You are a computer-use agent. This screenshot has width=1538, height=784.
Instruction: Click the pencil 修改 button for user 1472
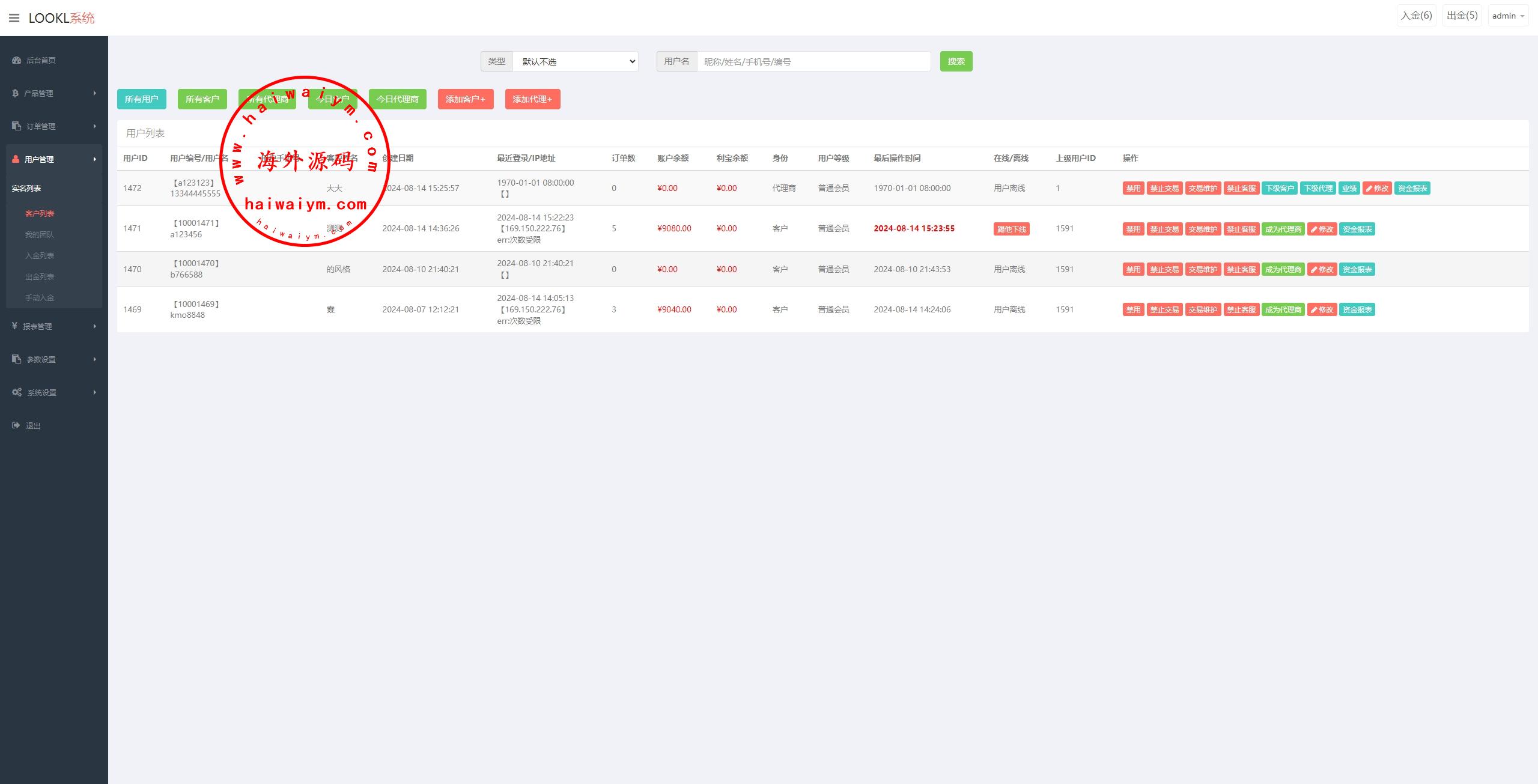(1376, 188)
